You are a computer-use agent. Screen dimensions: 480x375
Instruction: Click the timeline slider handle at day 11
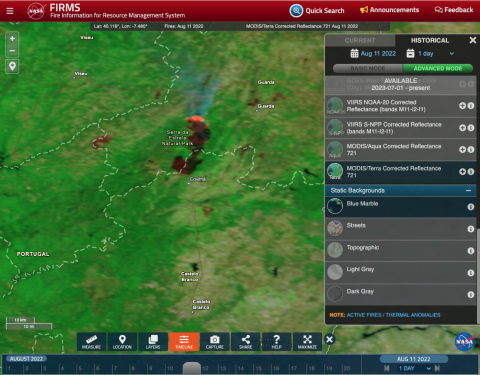192,368
